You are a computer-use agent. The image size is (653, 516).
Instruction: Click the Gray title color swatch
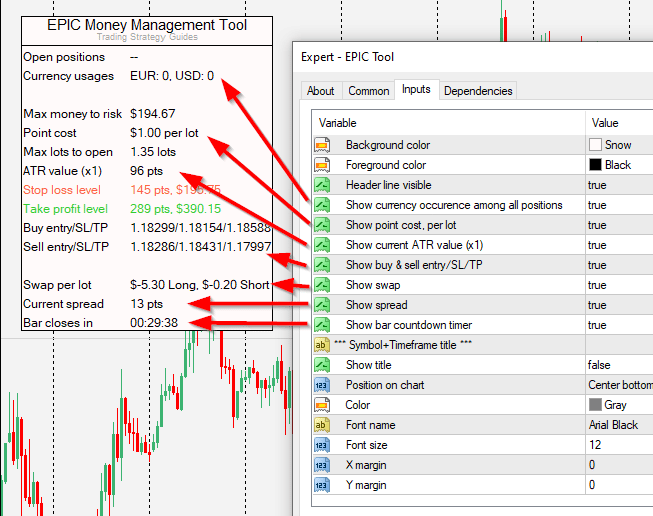point(595,405)
